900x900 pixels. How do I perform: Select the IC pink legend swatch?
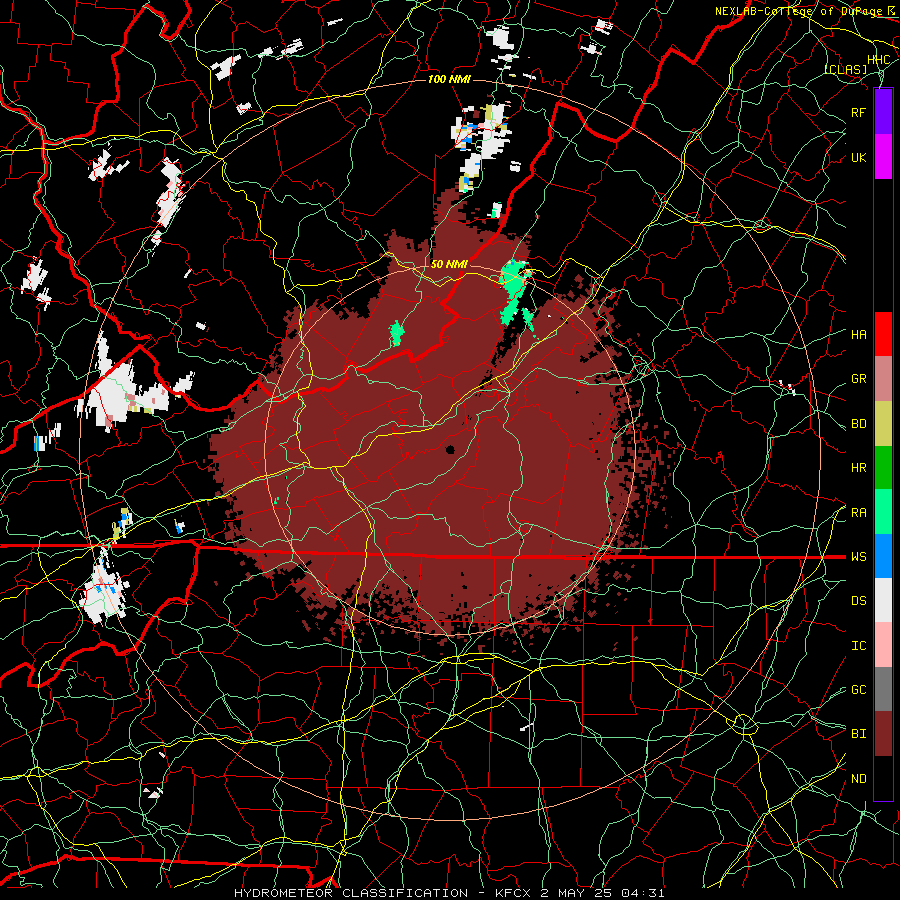(x=883, y=645)
